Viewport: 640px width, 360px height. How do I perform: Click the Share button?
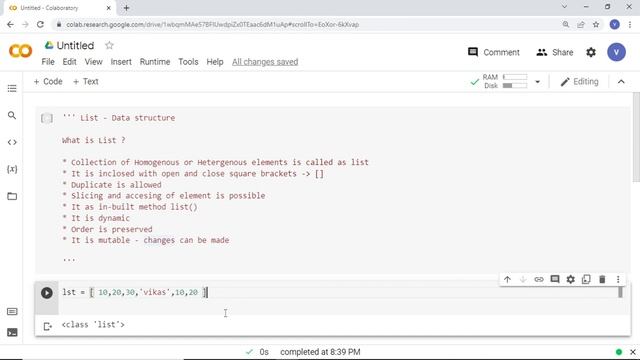(x=555, y=52)
